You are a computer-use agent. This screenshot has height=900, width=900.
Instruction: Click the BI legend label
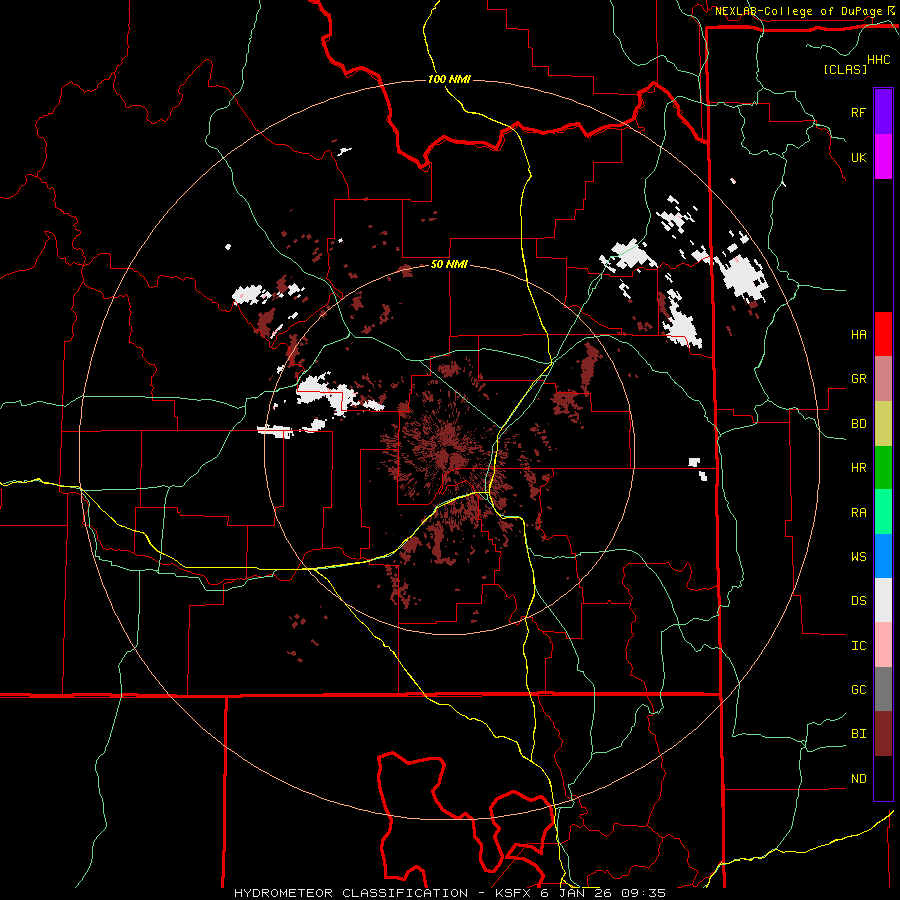point(858,734)
